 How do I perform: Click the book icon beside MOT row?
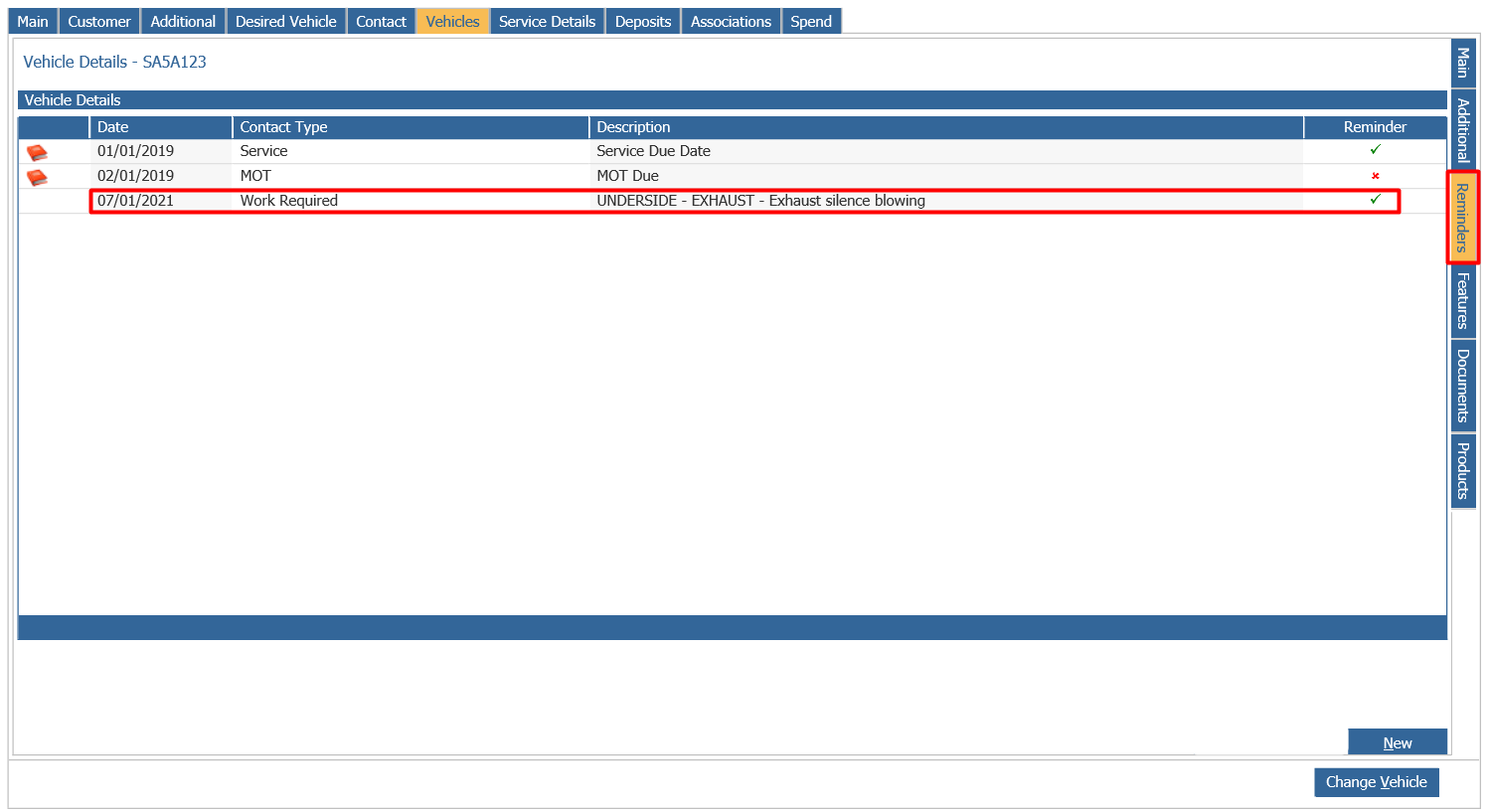[x=37, y=177]
